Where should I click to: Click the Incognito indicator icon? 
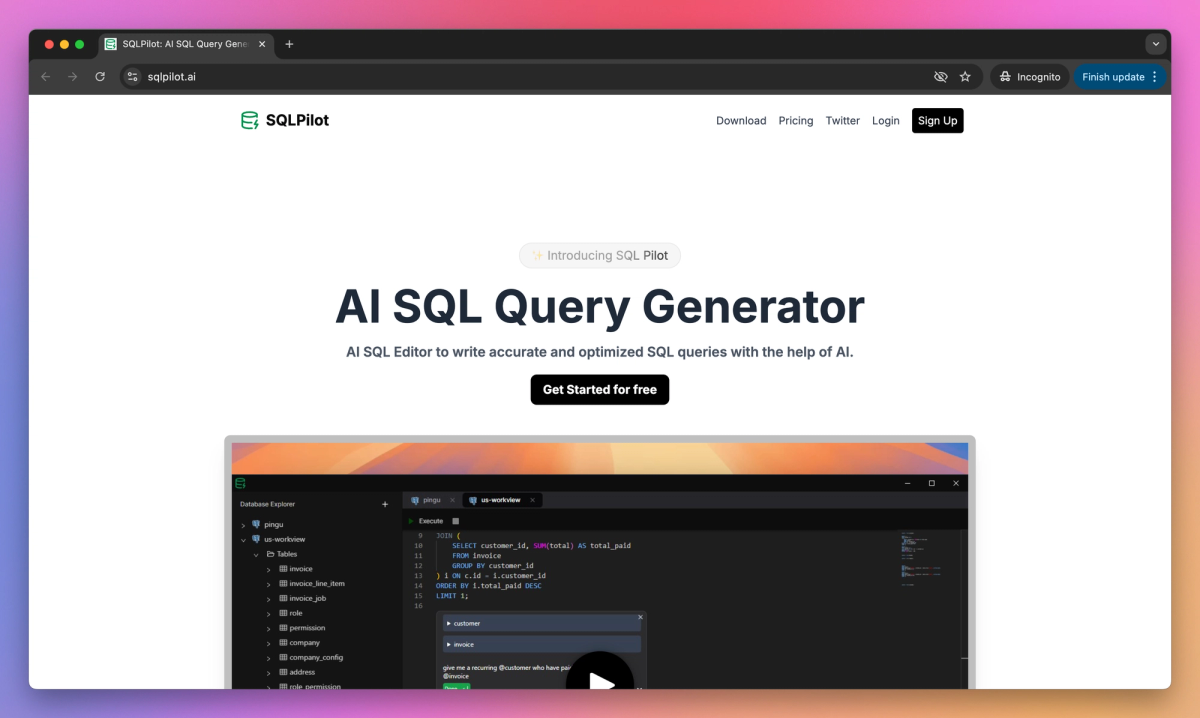point(1003,77)
